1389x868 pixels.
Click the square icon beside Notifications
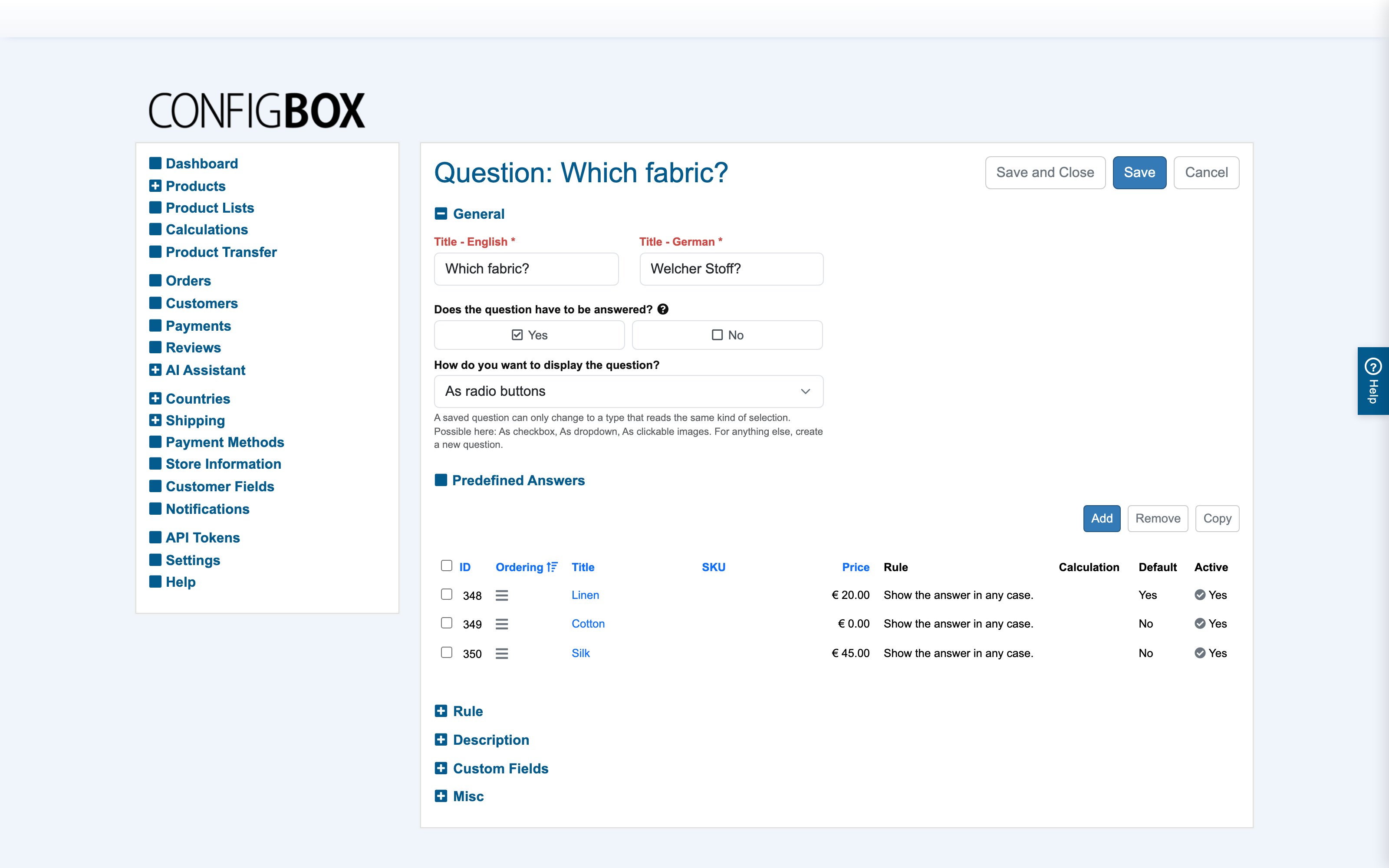155,509
